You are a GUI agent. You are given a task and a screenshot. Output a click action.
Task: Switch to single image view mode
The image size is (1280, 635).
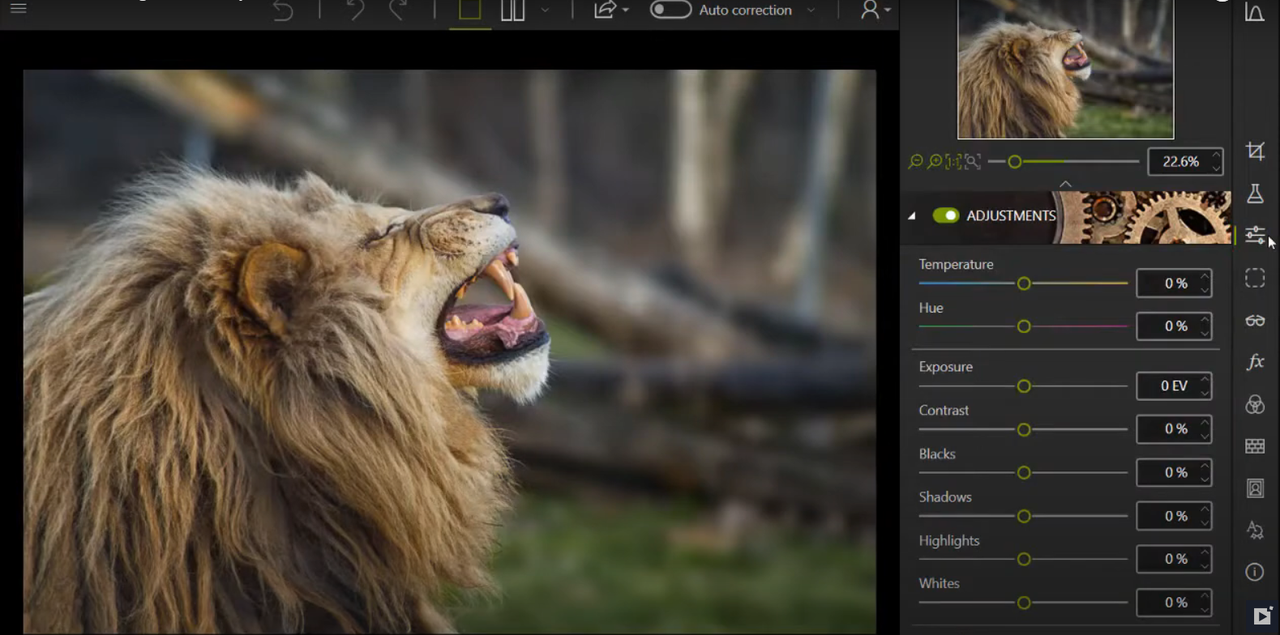(x=470, y=10)
